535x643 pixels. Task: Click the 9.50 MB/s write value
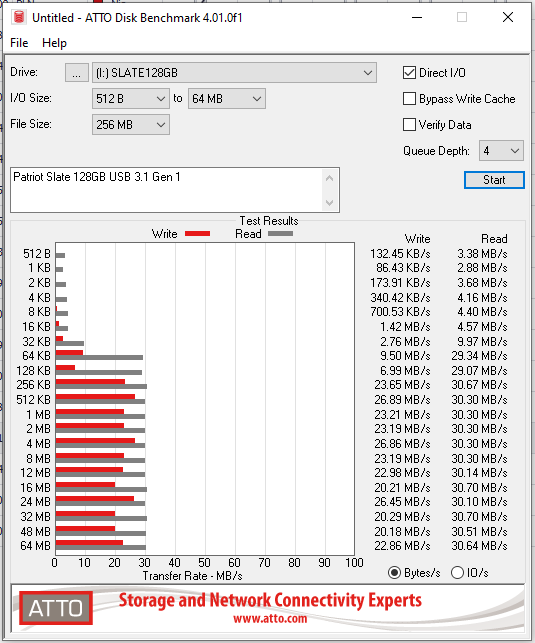(405, 356)
